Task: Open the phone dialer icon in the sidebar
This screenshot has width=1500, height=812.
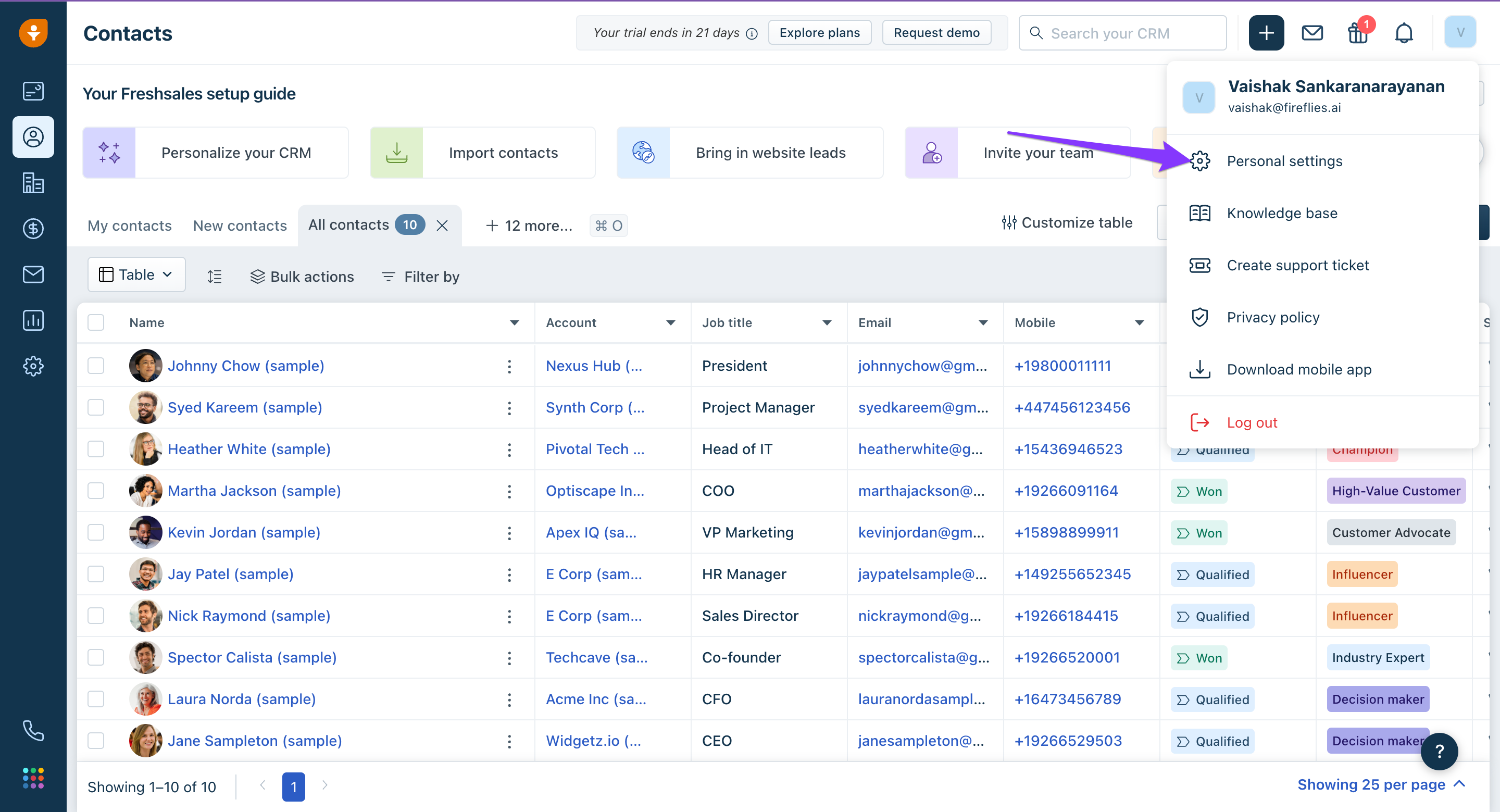Action: coord(33,730)
